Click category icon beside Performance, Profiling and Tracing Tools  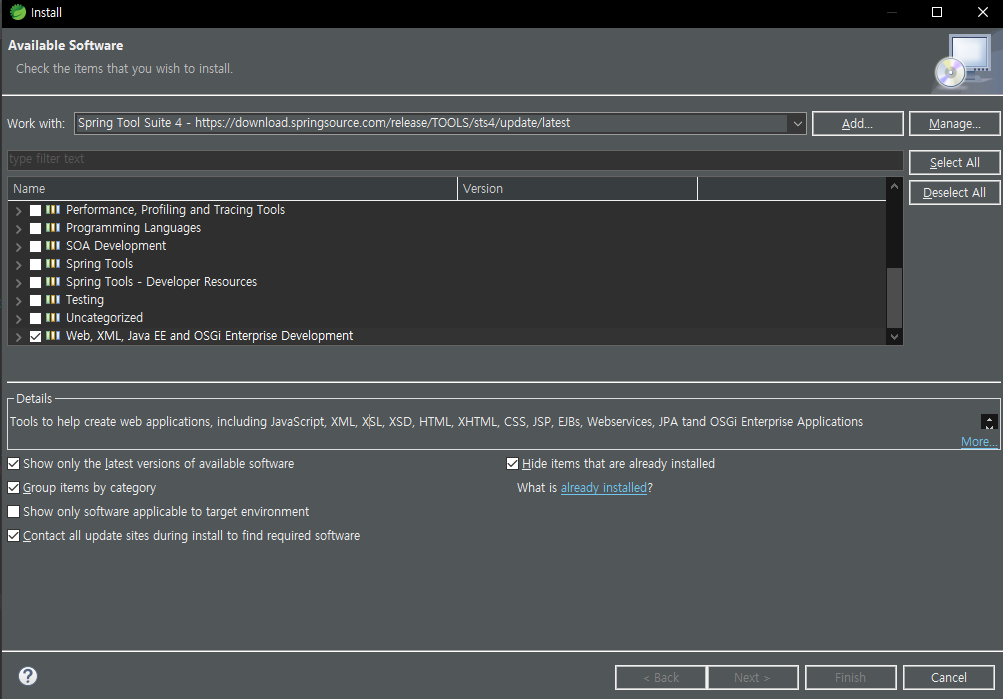click(53, 210)
